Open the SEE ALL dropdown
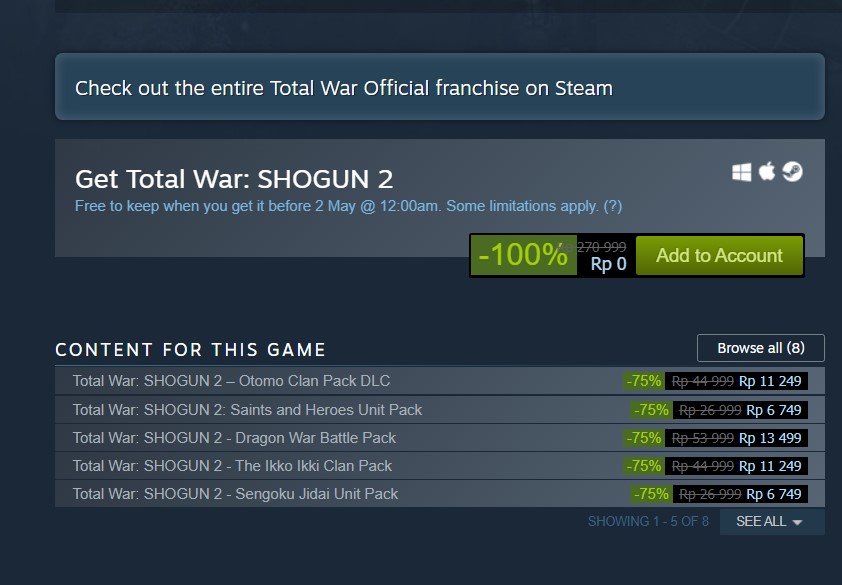This screenshot has height=585, width=842. pyautogui.click(x=762, y=521)
